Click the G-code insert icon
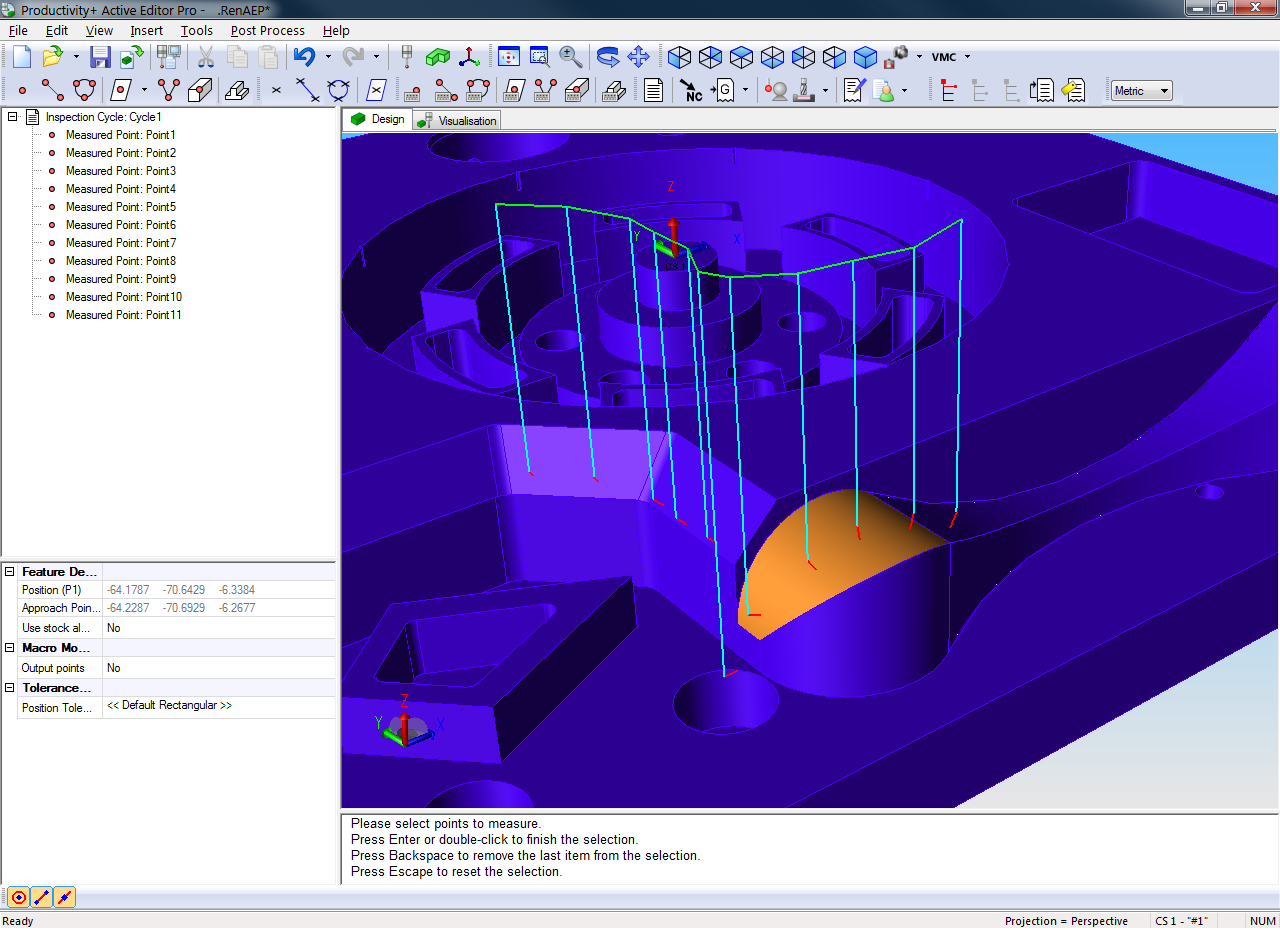This screenshot has width=1280, height=930. coord(723,91)
